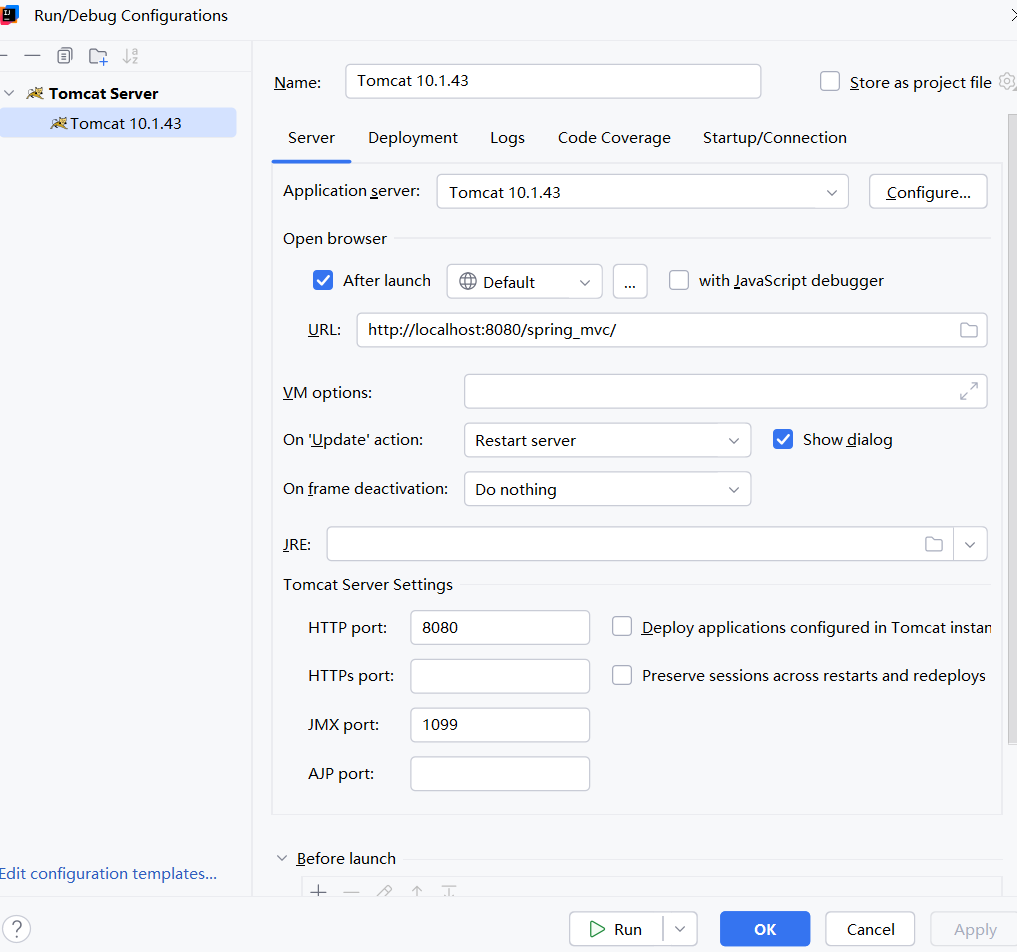Browse for JRE folder
The width and height of the screenshot is (1017, 952).
coord(933,544)
